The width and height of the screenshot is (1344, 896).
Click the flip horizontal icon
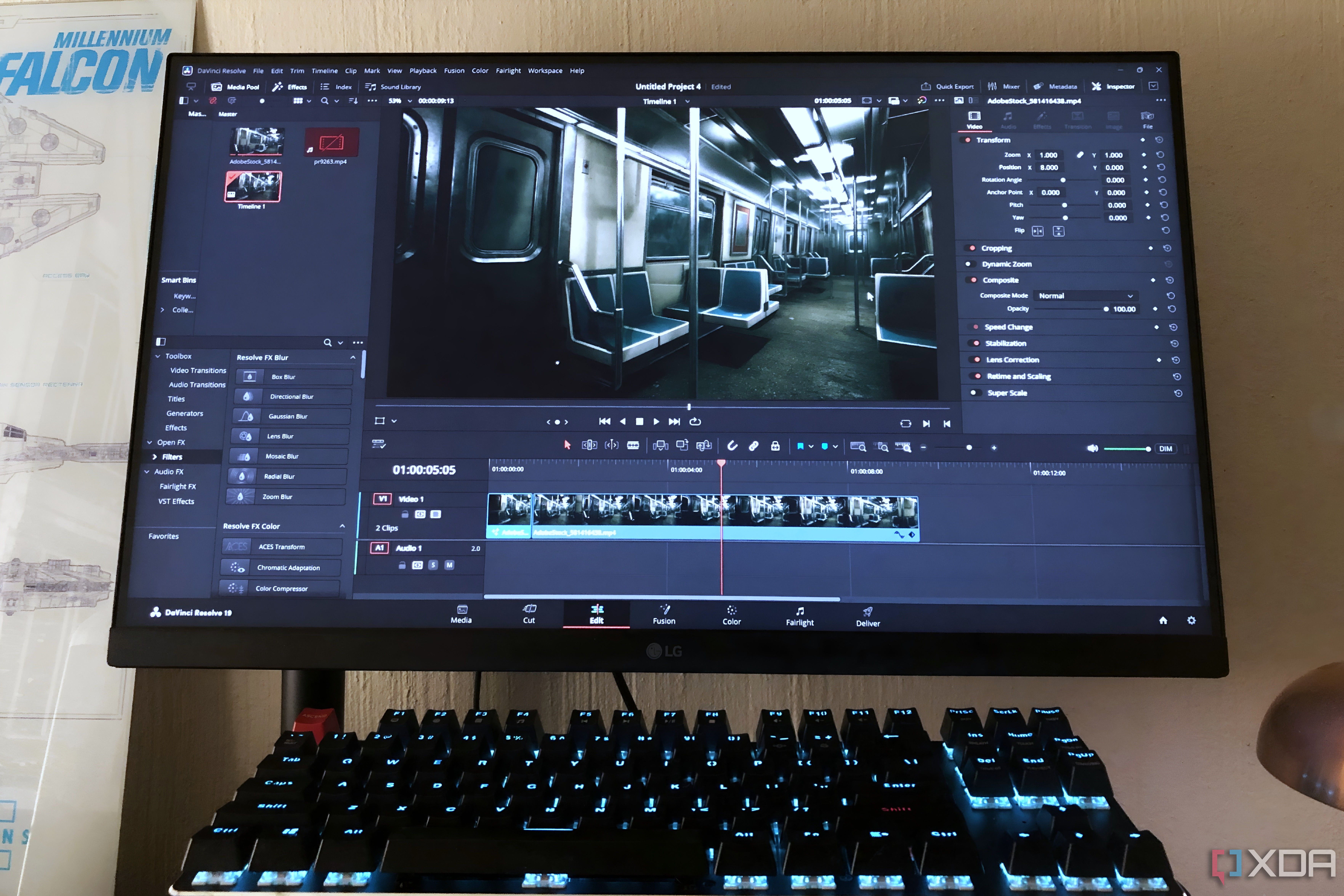point(1038,231)
